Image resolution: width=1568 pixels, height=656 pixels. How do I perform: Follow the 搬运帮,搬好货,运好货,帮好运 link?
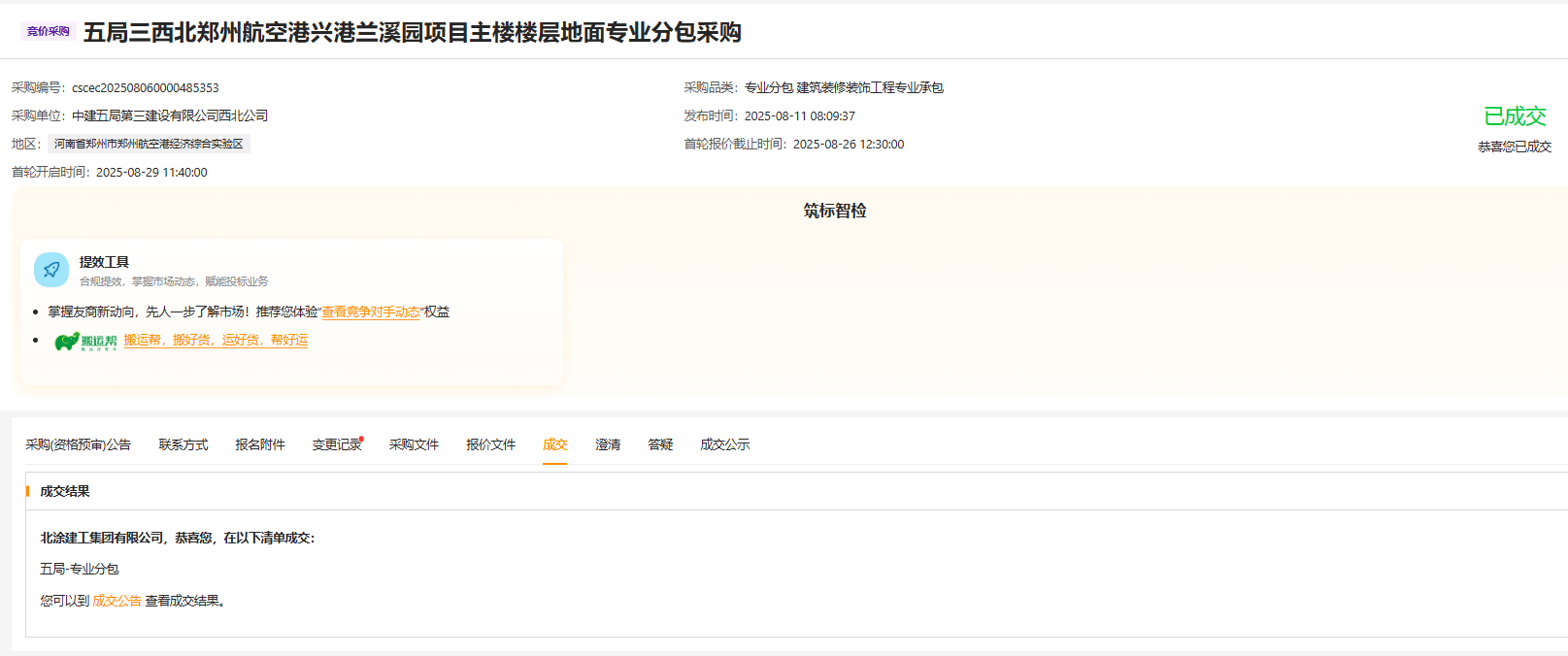[x=216, y=341]
